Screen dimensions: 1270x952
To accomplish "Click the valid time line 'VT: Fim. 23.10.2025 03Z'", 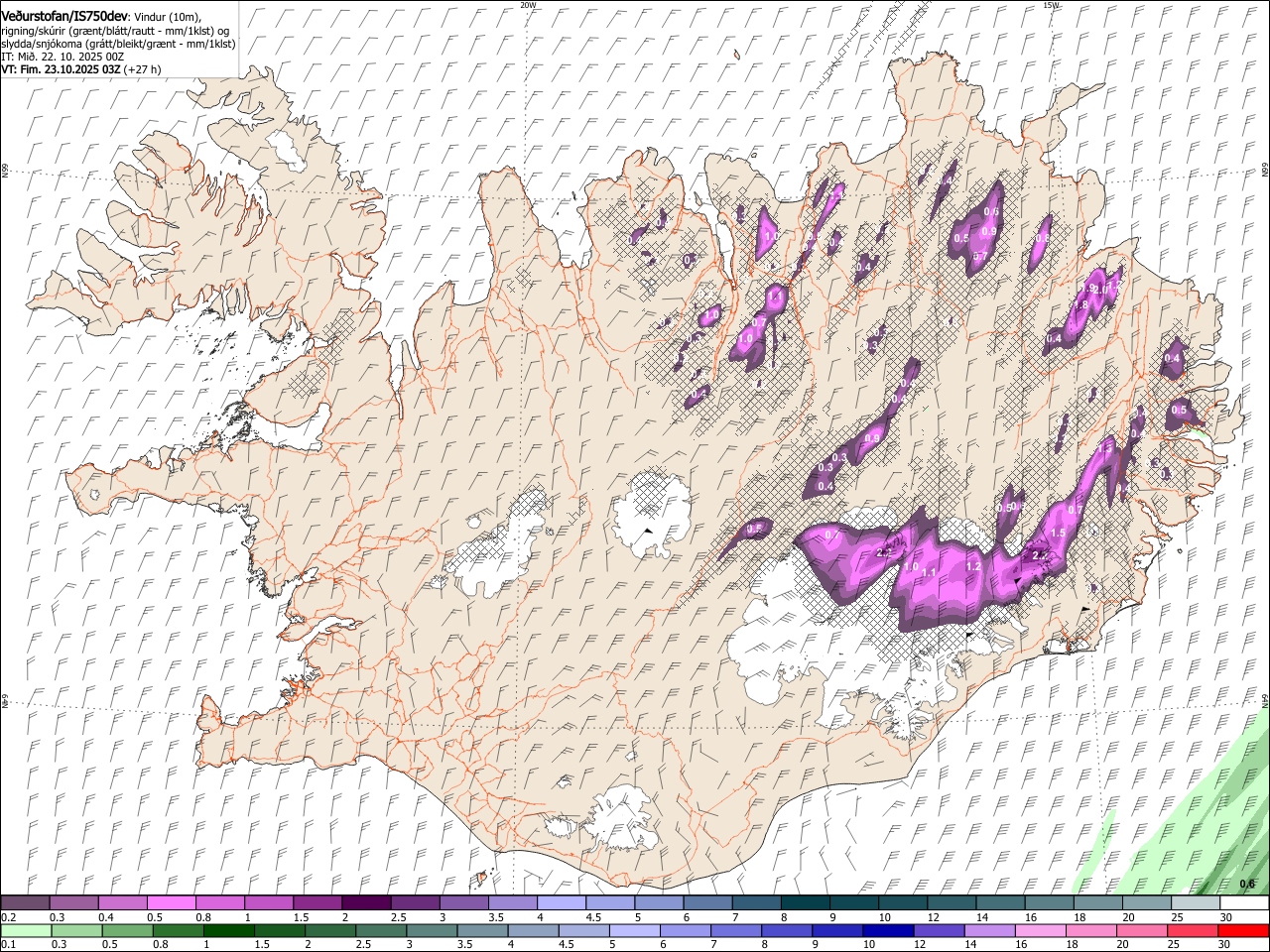I will pyautogui.click(x=63, y=69).
